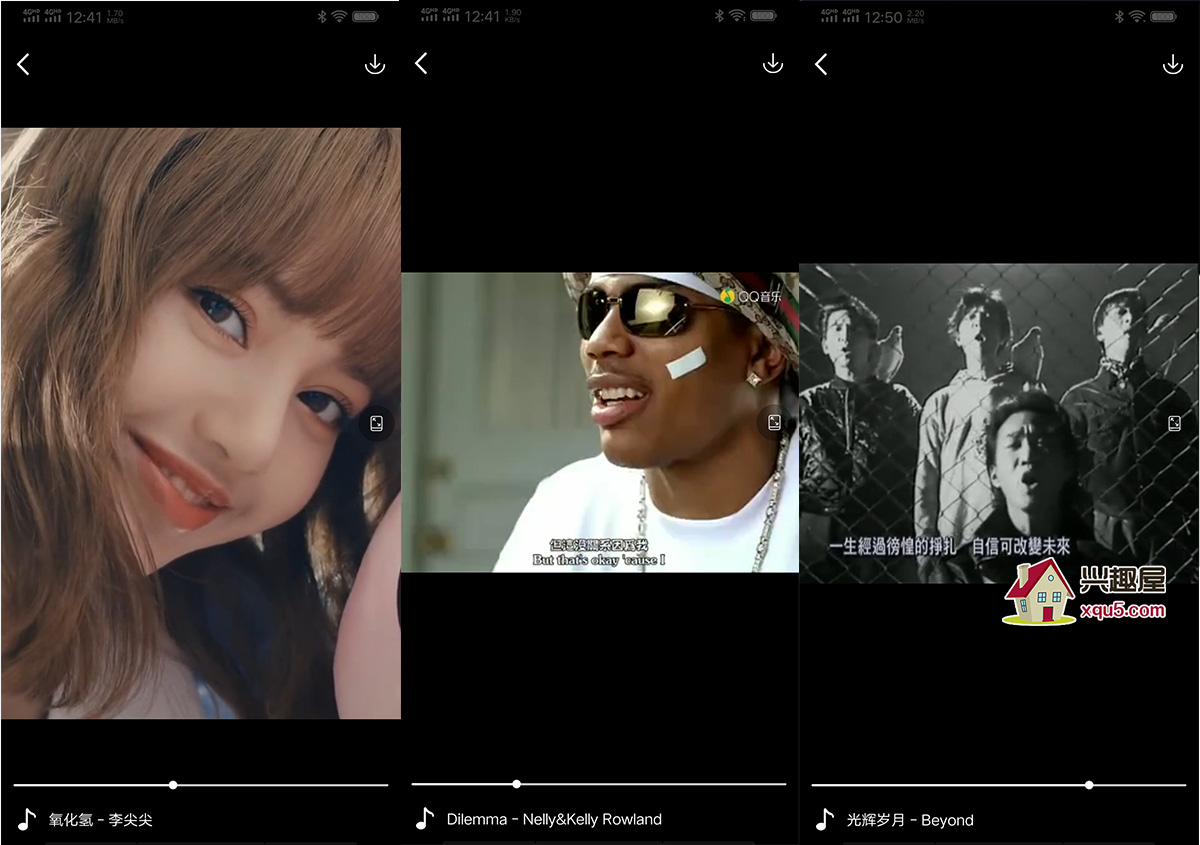
Task: Go back from the 光辉岁月 video screen
Action: (821, 64)
